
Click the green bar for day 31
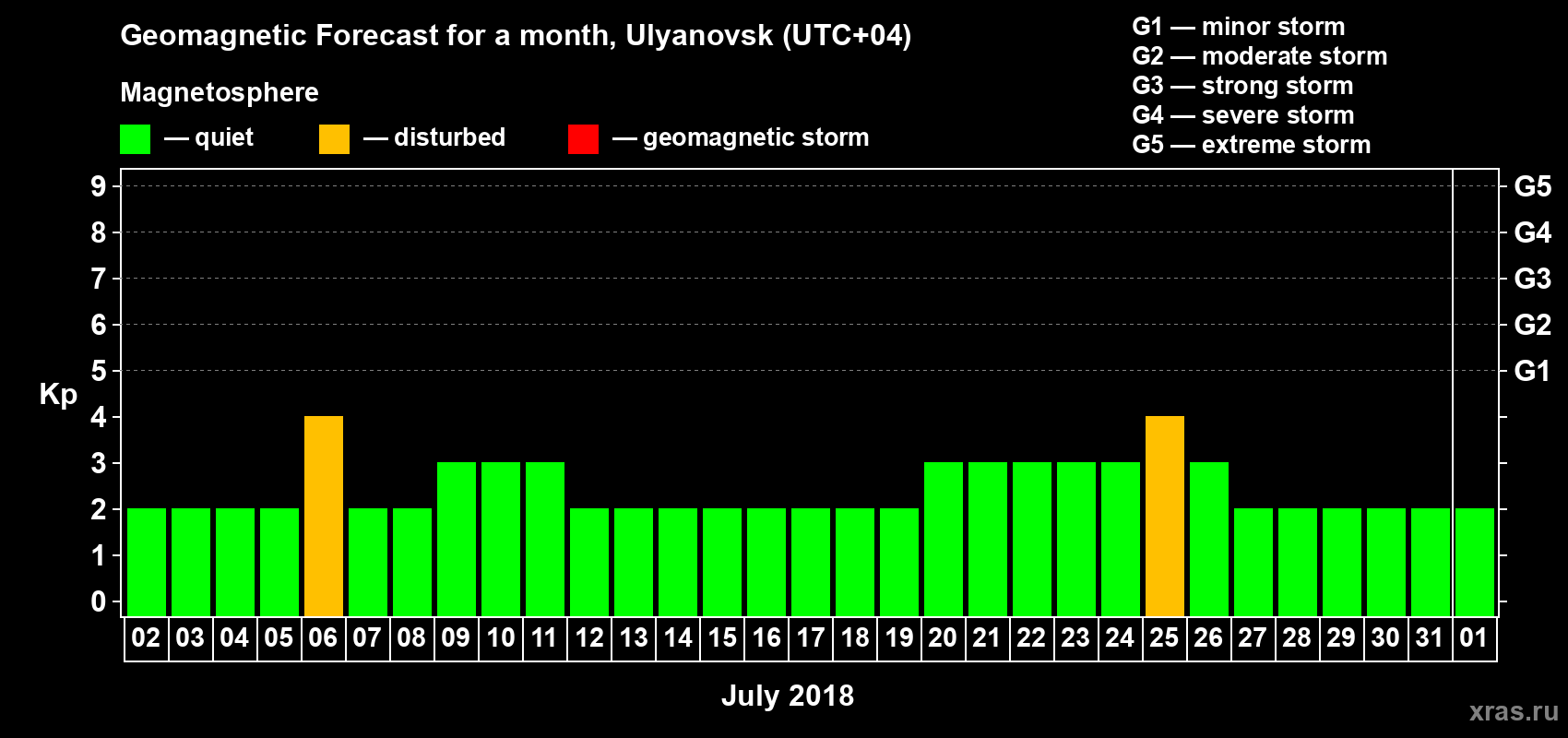coord(1431,562)
